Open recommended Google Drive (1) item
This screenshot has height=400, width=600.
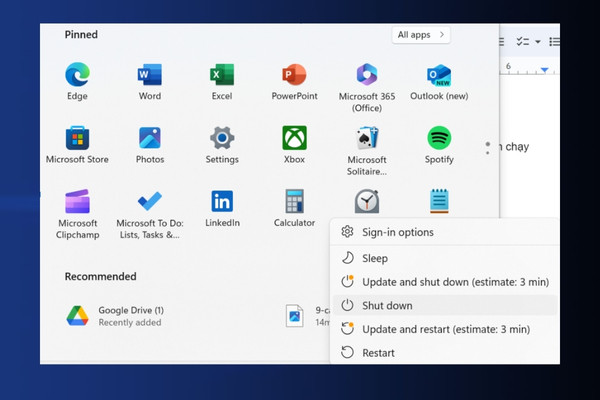tap(115, 316)
